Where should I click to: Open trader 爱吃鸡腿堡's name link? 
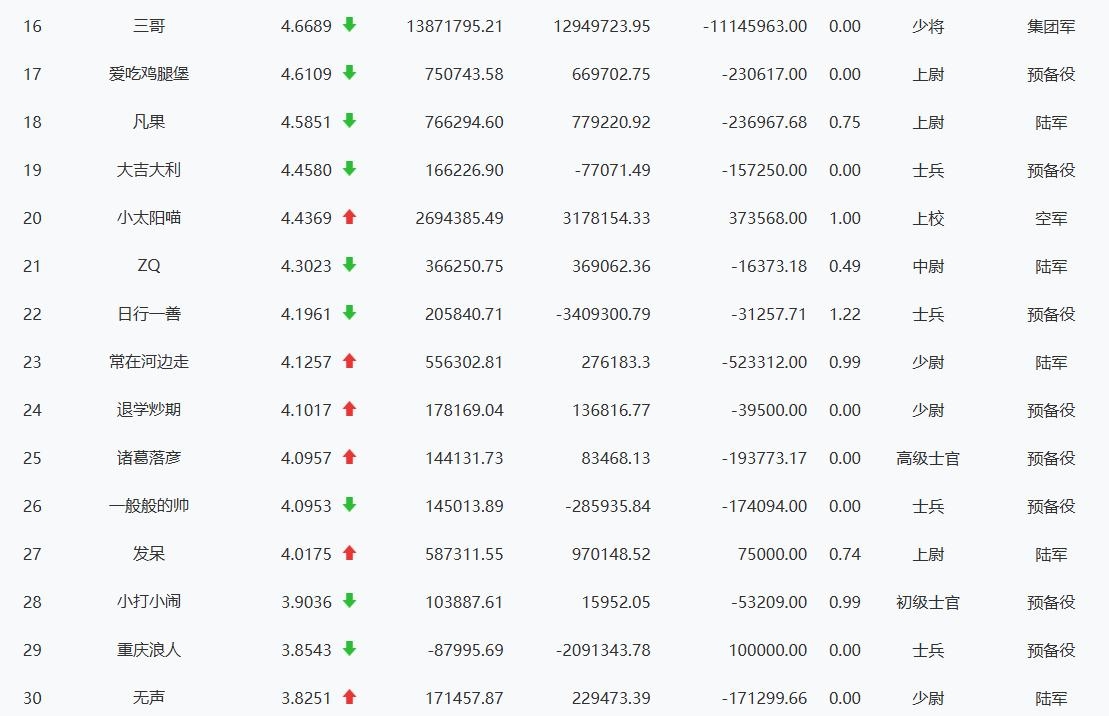[149, 74]
